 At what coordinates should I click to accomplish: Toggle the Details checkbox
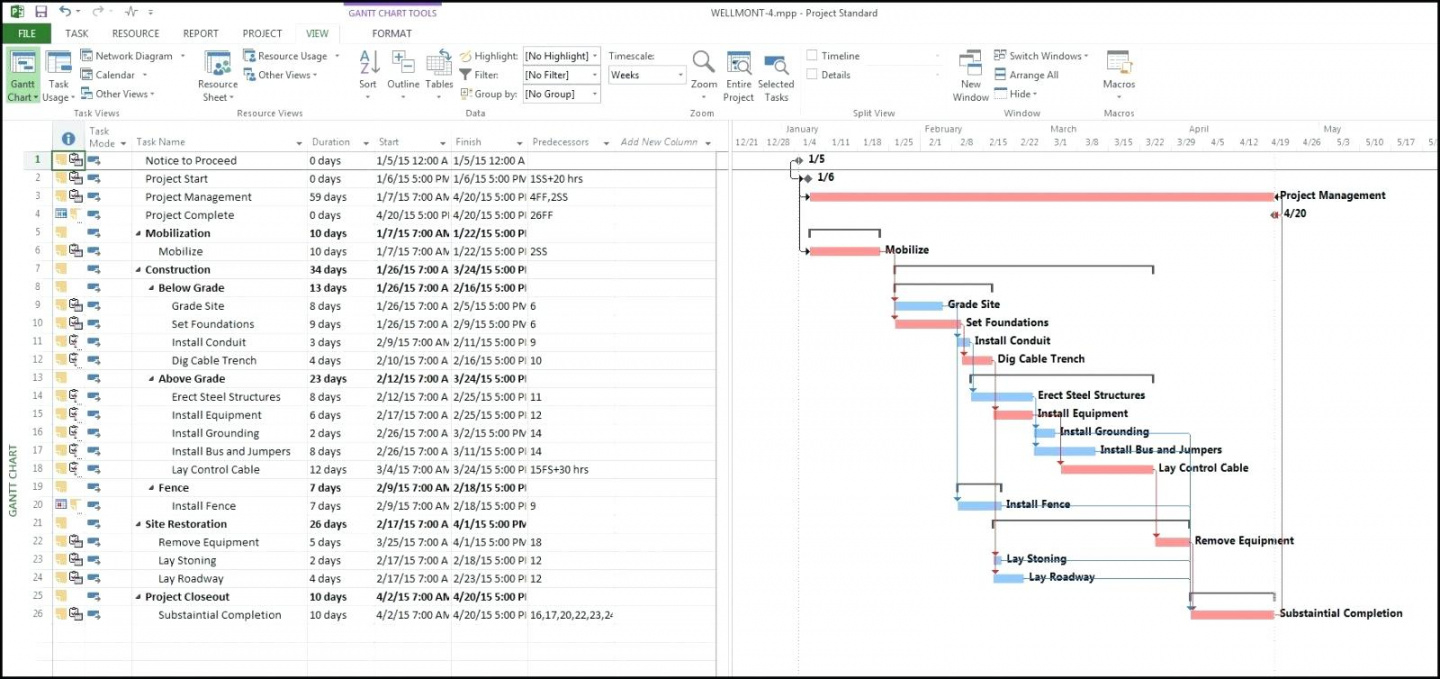812,75
